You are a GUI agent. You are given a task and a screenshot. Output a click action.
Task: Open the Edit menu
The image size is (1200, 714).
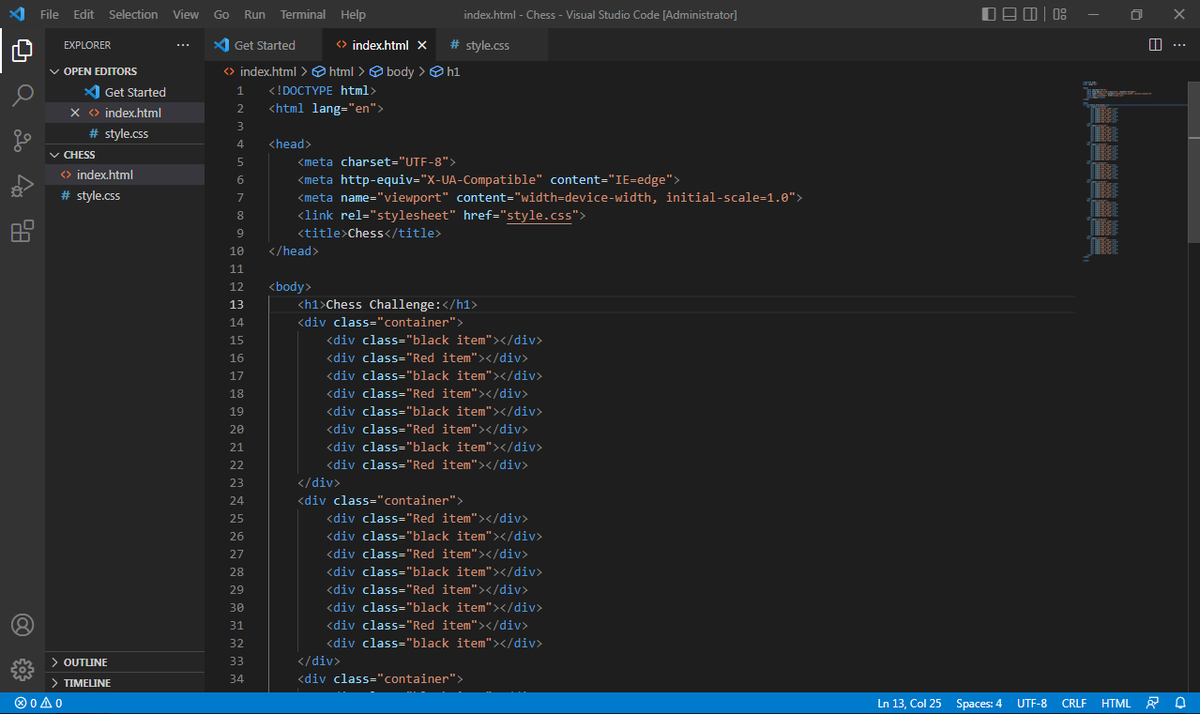click(84, 14)
